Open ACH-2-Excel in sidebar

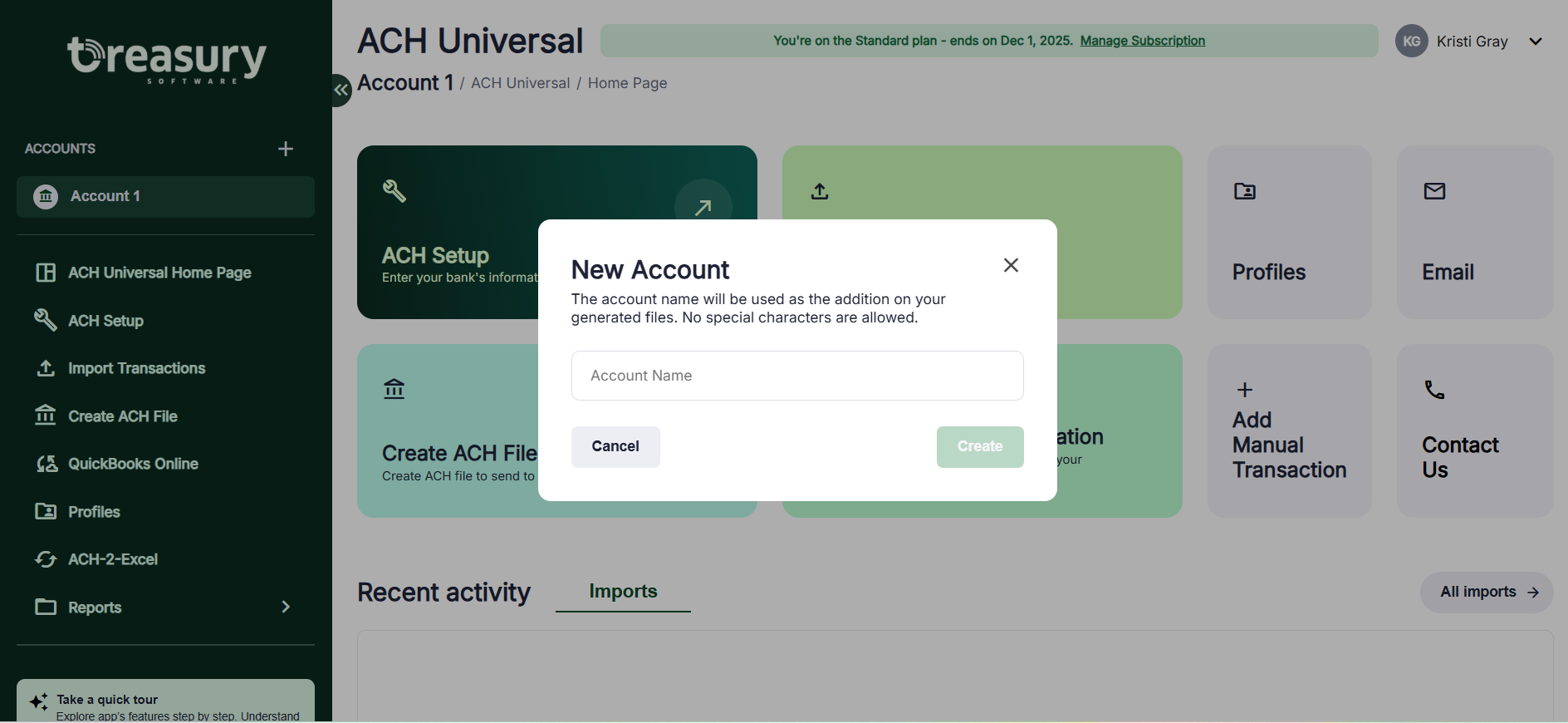point(112,559)
